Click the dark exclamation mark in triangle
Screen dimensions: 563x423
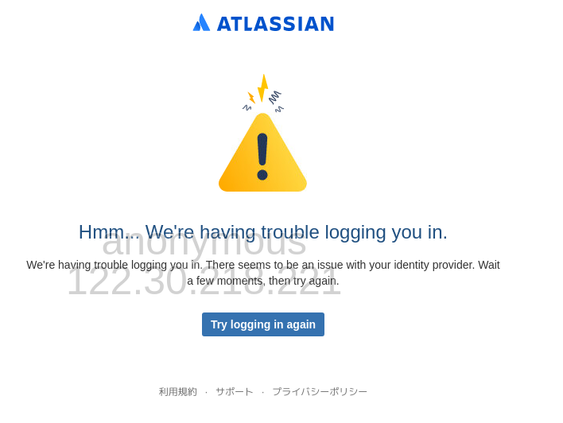262,157
